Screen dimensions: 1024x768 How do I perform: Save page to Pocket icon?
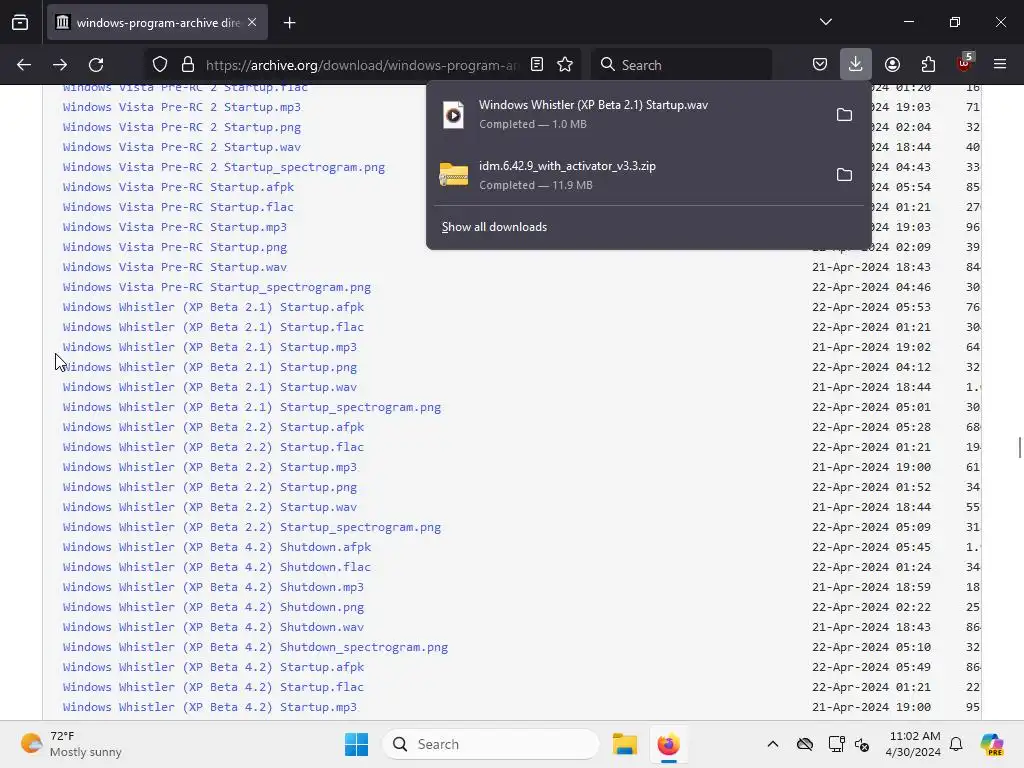(x=820, y=65)
